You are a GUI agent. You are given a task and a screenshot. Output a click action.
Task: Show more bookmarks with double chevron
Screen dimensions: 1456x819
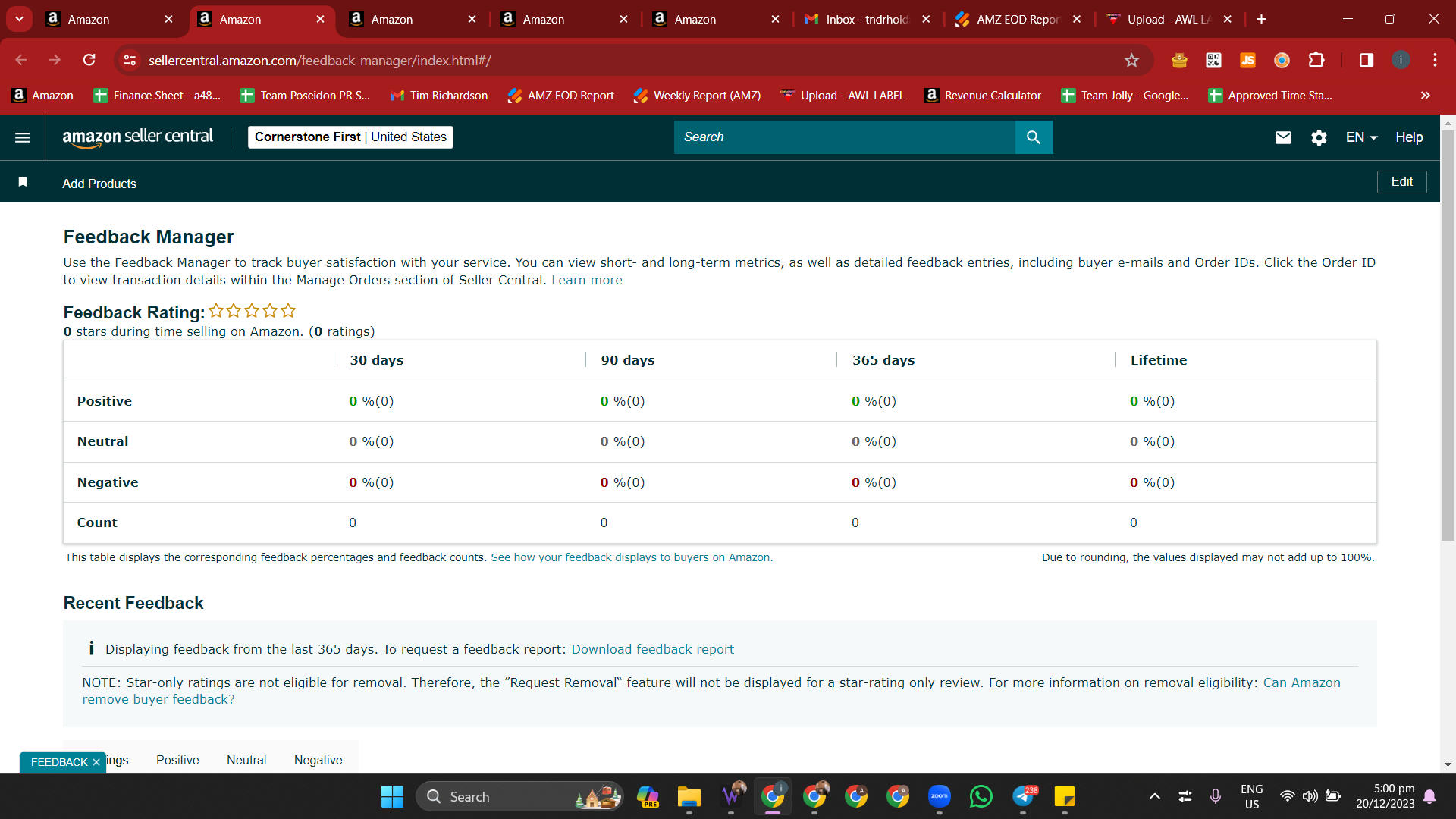pyautogui.click(x=1425, y=96)
